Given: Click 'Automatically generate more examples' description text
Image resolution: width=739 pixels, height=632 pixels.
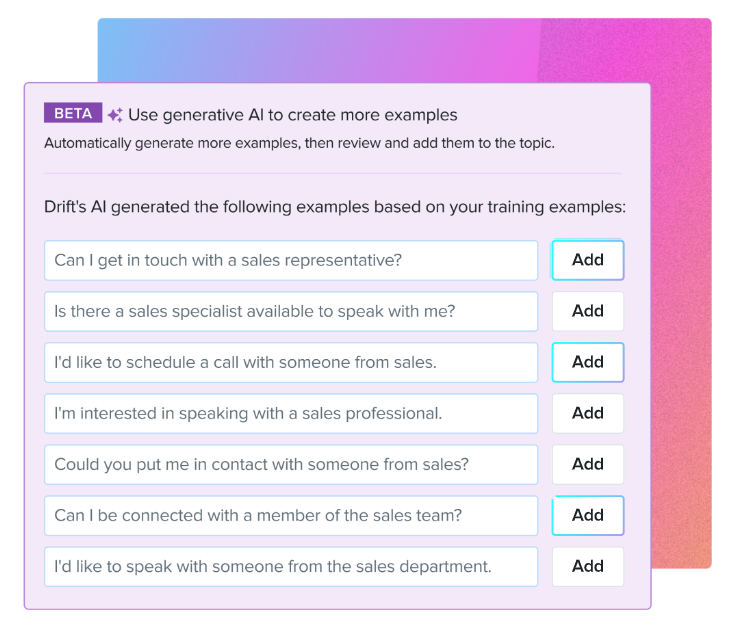Looking at the screenshot, I should coord(299,143).
